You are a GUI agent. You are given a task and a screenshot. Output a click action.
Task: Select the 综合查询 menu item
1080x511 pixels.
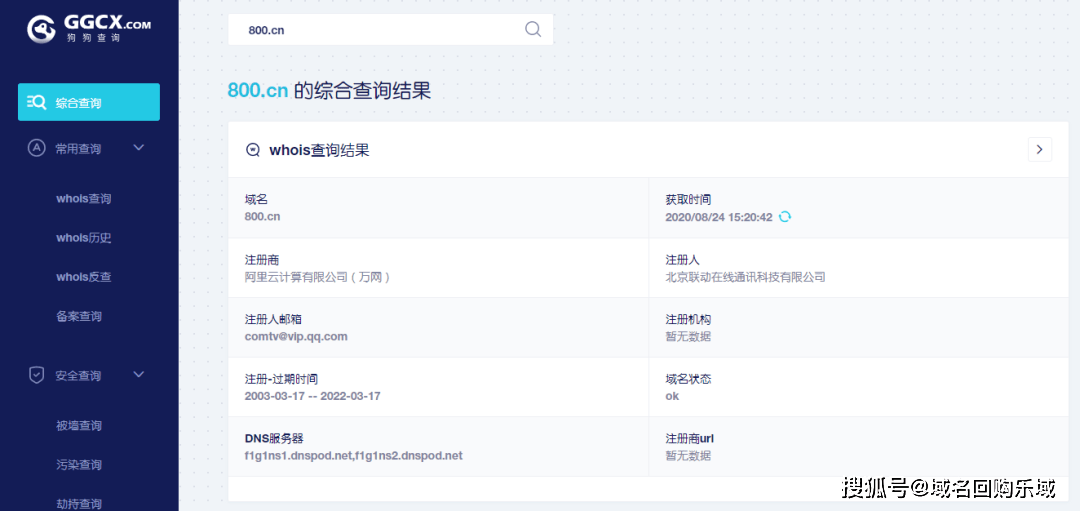click(89, 102)
